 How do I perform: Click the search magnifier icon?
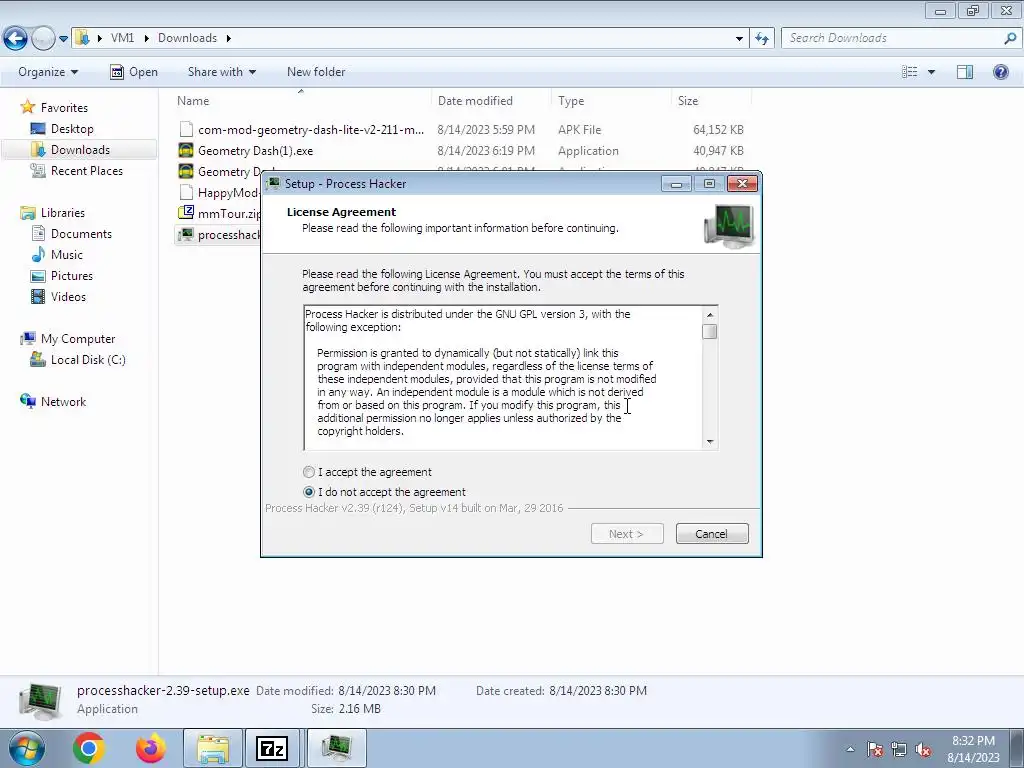tap(1010, 39)
